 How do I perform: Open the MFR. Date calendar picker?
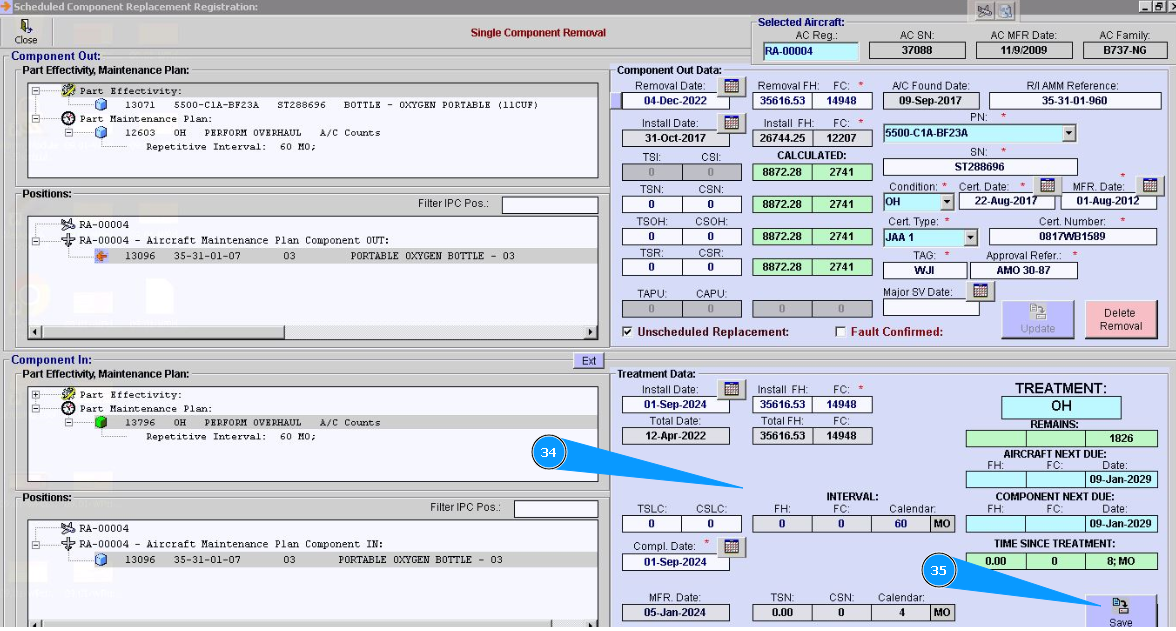coord(1150,185)
